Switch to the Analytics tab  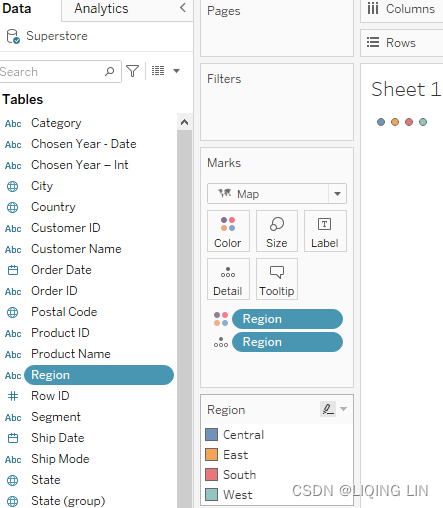pyautogui.click(x=101, y=9)
